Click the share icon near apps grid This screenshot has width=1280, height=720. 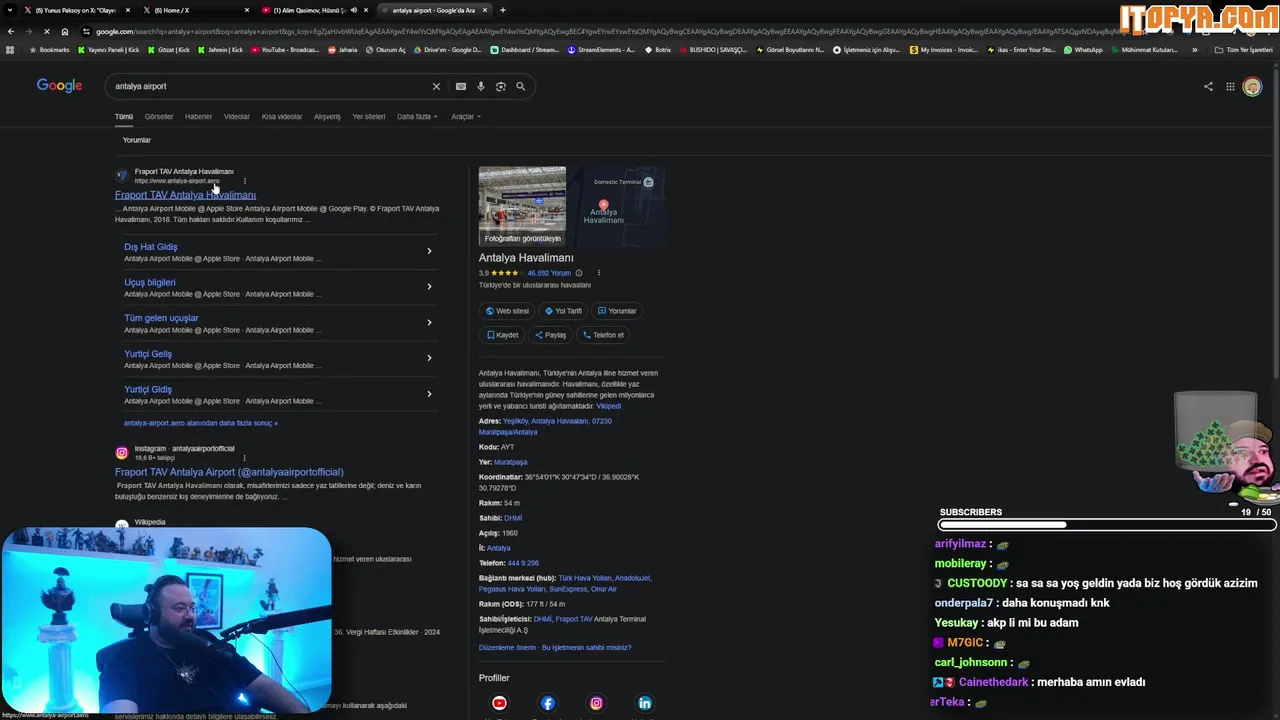point(1208,87)
